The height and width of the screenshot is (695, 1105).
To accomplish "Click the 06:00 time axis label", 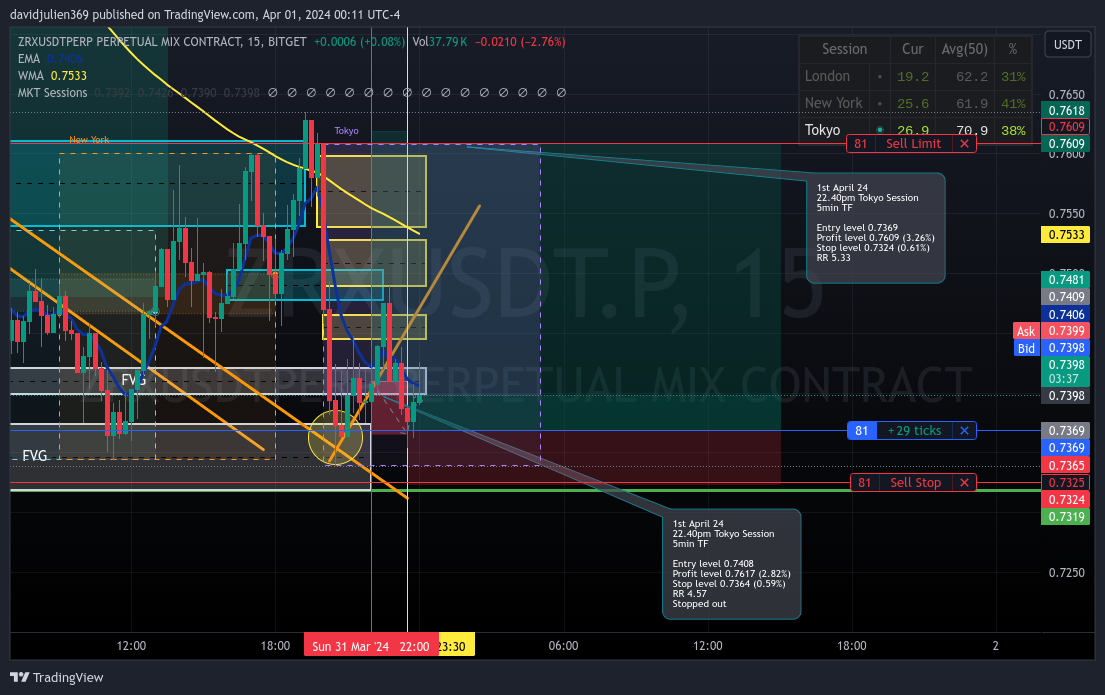I will coord(563,646).
